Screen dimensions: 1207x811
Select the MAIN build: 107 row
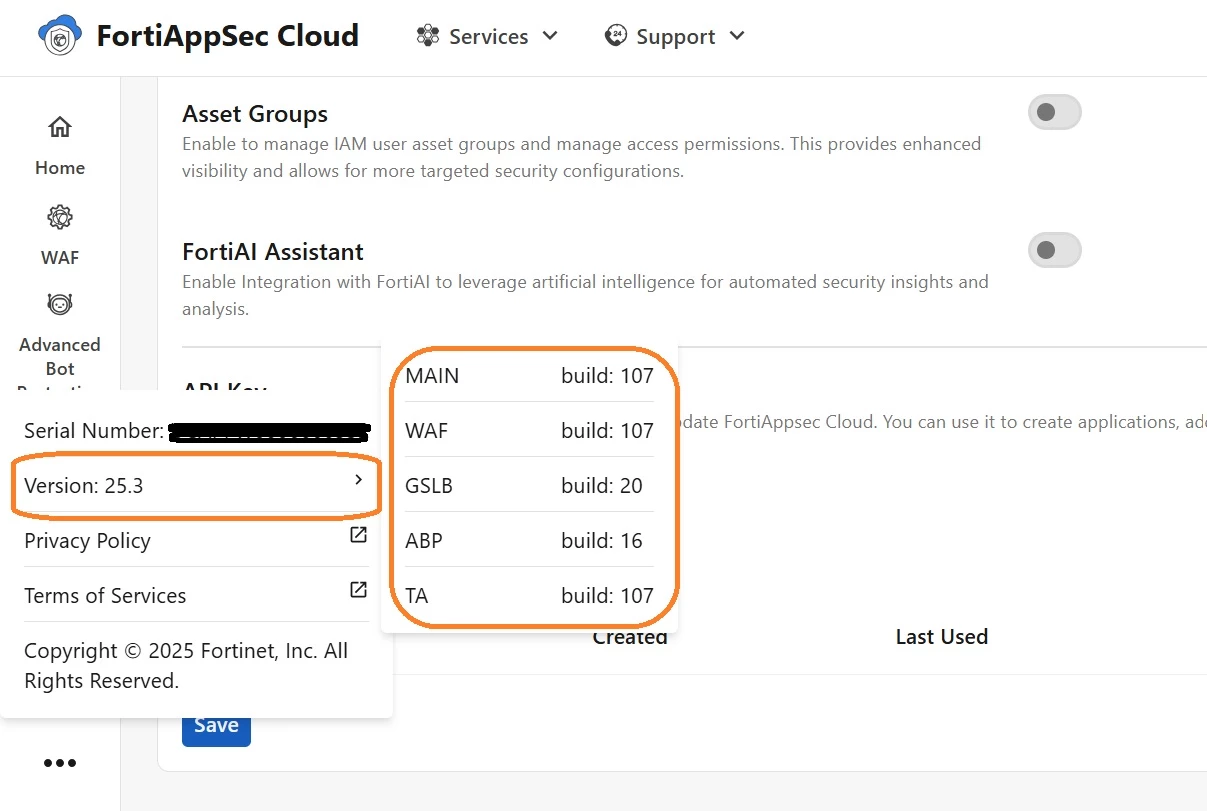click(x=529, y=376)
